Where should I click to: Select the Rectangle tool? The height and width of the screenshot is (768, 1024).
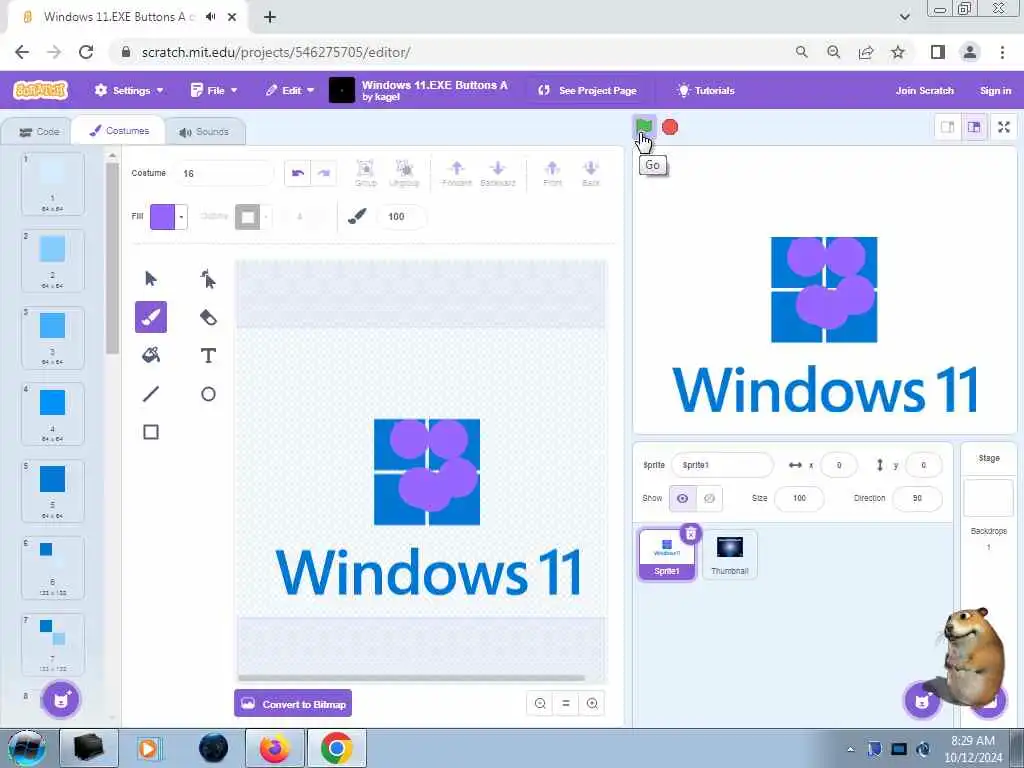(x=151, y=432)
